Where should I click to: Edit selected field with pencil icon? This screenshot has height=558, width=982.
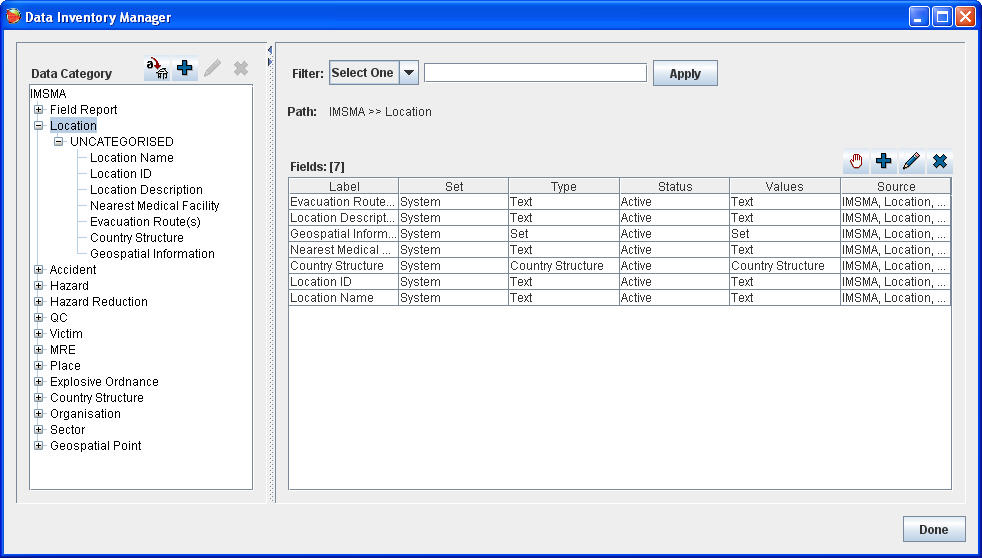(x=911, y=161)
